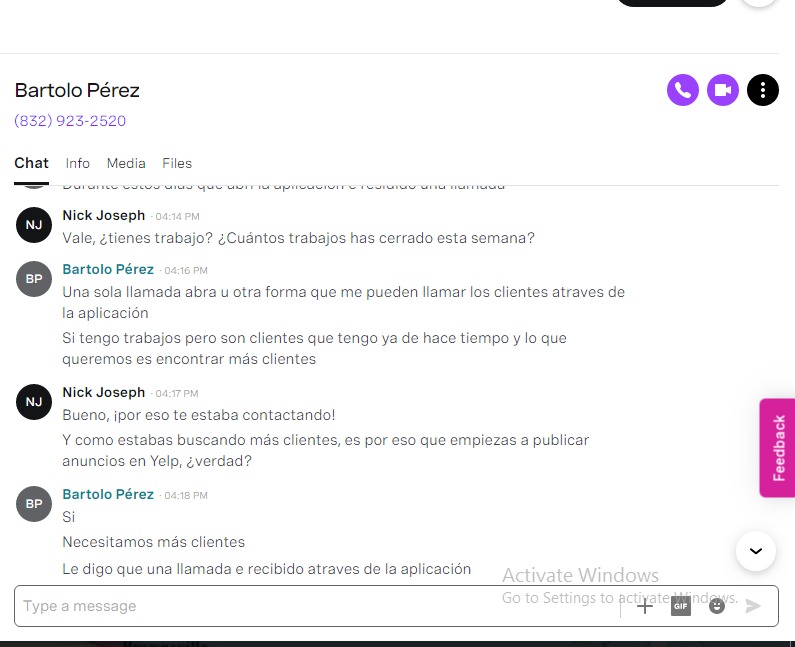Start a video call with Bartolo Pérez
The height and width of the screenshot is (647, 795).
point(722,90)
